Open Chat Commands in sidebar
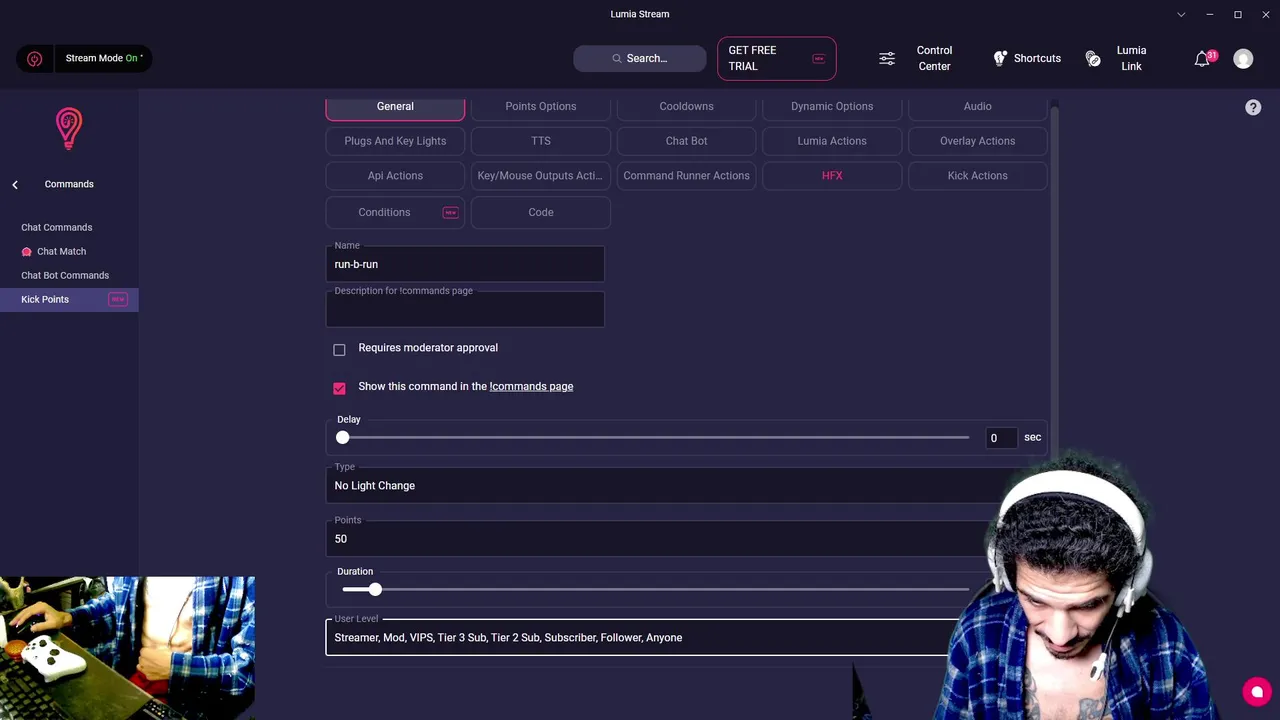 57,227
